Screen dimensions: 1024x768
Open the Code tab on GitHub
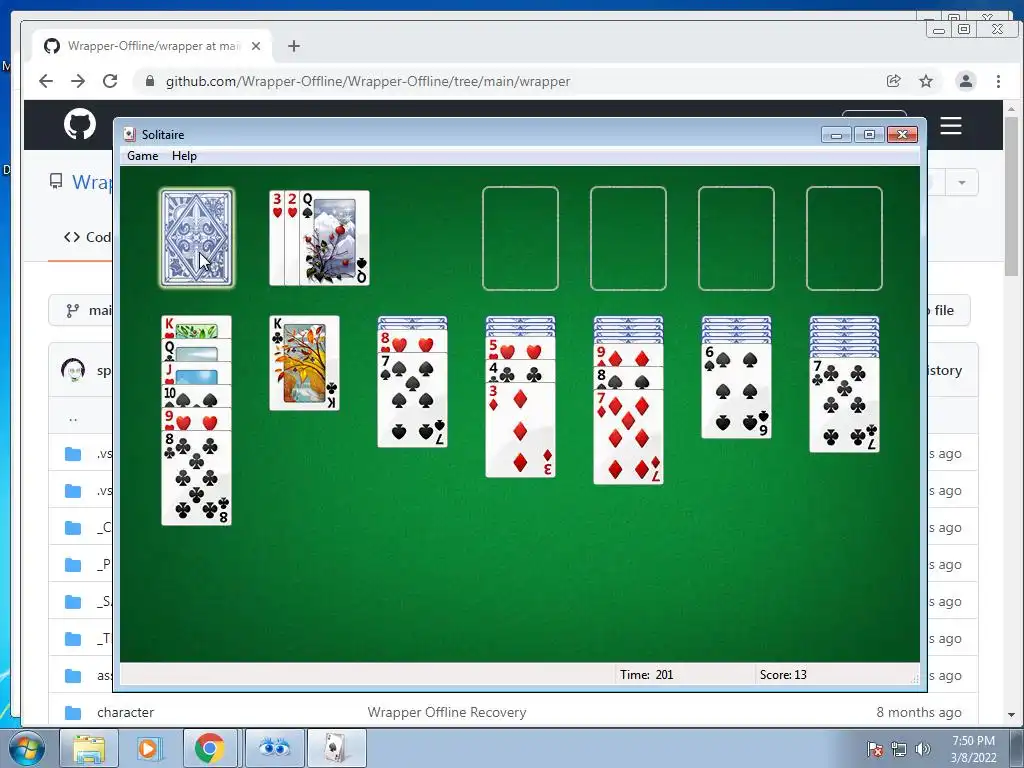pyautogui.click(x=88, y=237)
